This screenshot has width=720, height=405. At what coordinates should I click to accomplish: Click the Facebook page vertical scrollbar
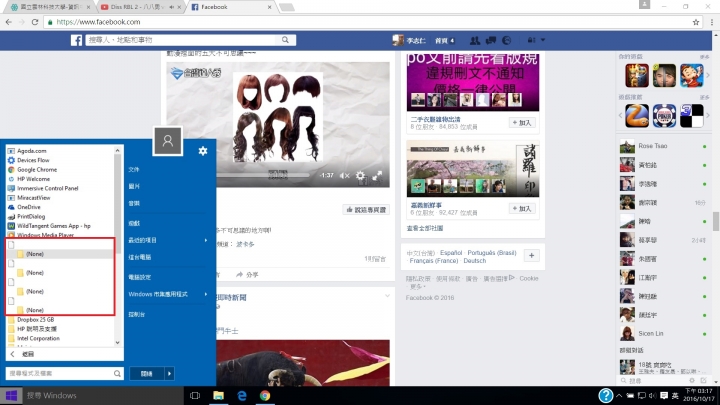pyautogui.click(x=716, y=221)
